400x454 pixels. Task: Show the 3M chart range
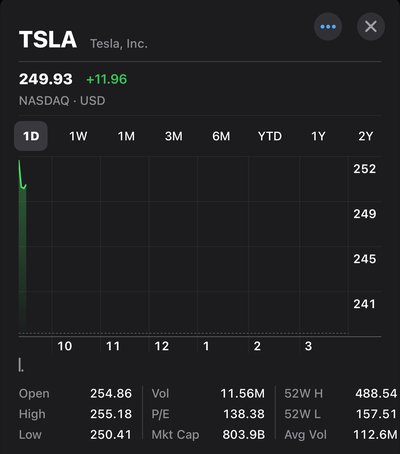(x=174, y=136)
